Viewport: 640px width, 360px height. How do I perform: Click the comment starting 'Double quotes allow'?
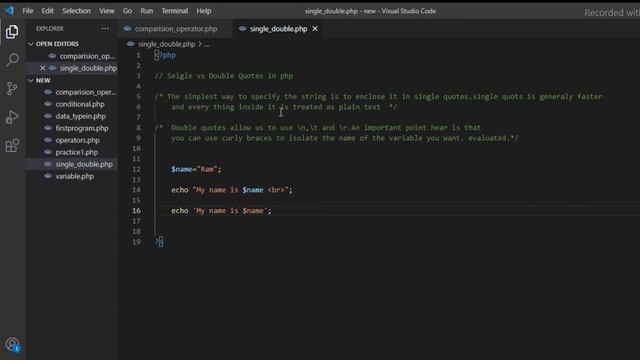point(318,128)
